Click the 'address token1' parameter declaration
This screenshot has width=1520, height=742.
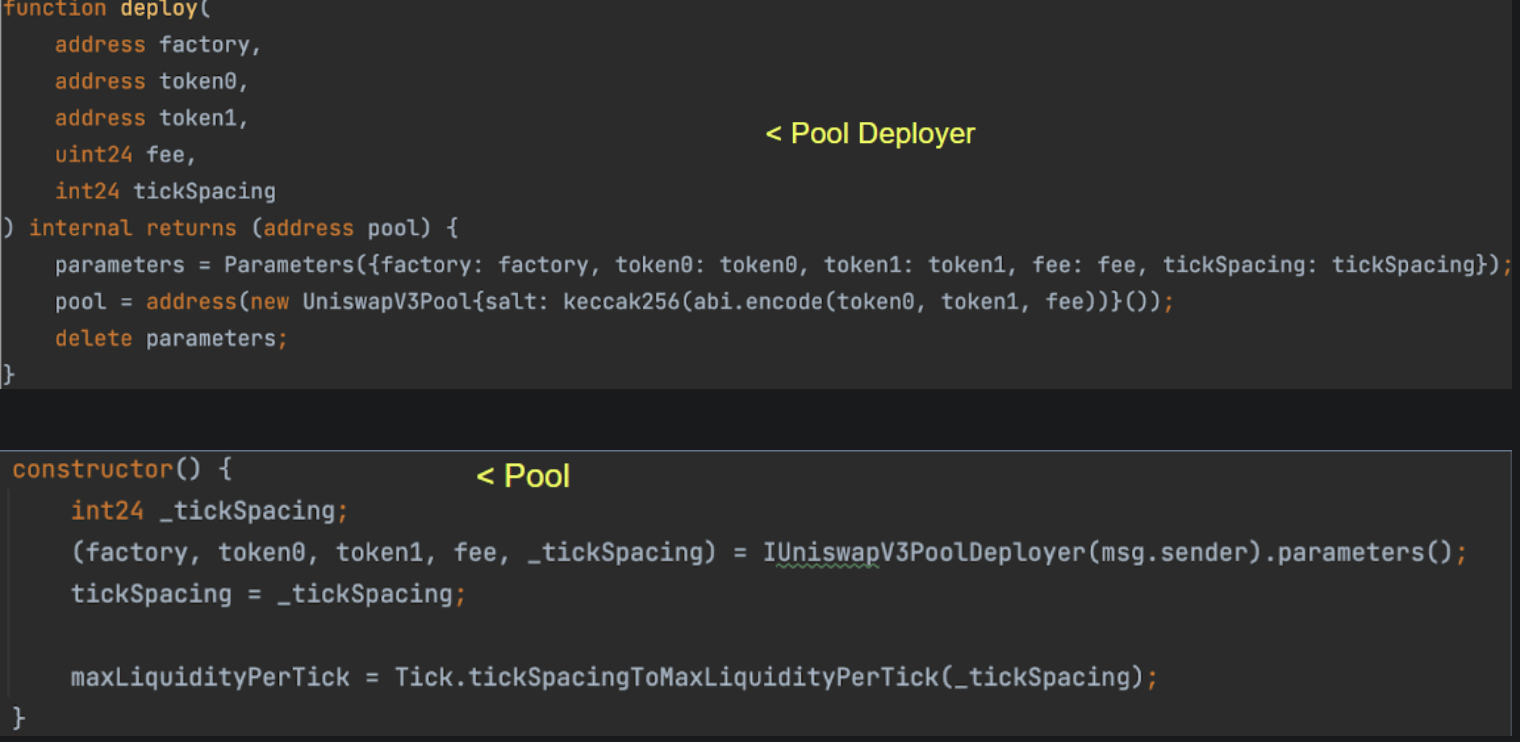150,118
